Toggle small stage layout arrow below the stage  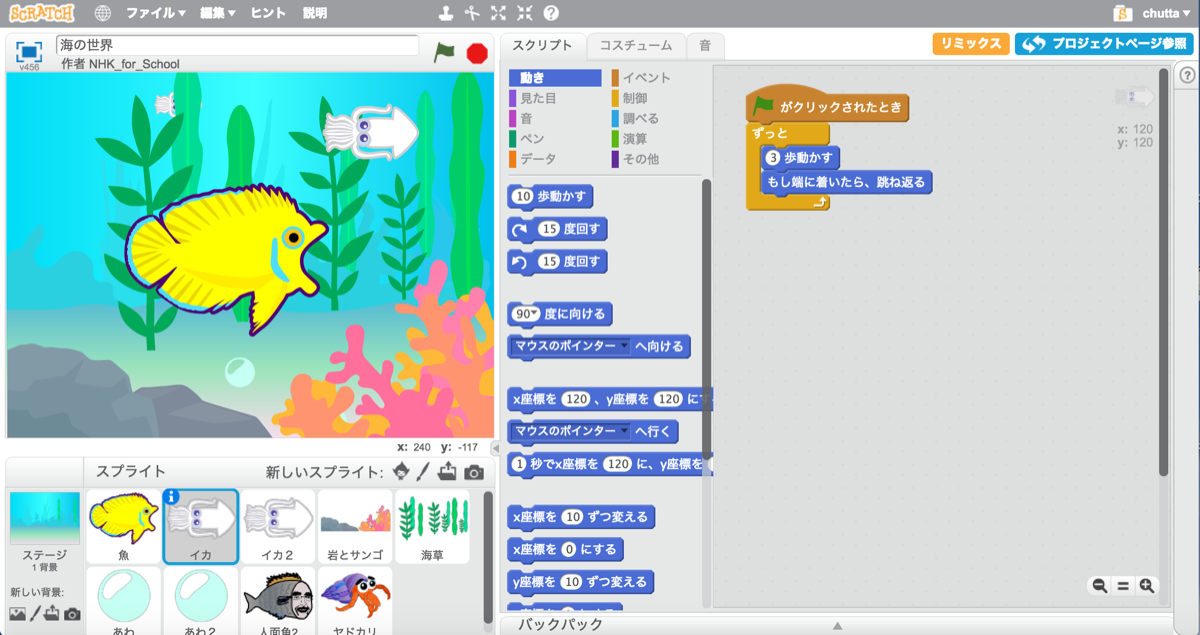tap(494, 448)
